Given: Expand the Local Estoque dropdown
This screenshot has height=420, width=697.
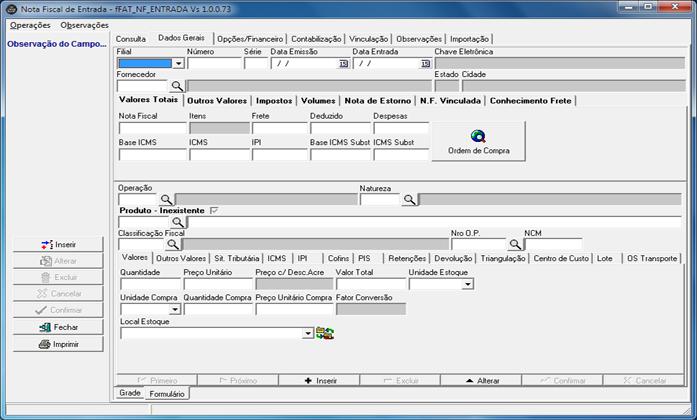Looking at the screenshot, I should point(308,333).
